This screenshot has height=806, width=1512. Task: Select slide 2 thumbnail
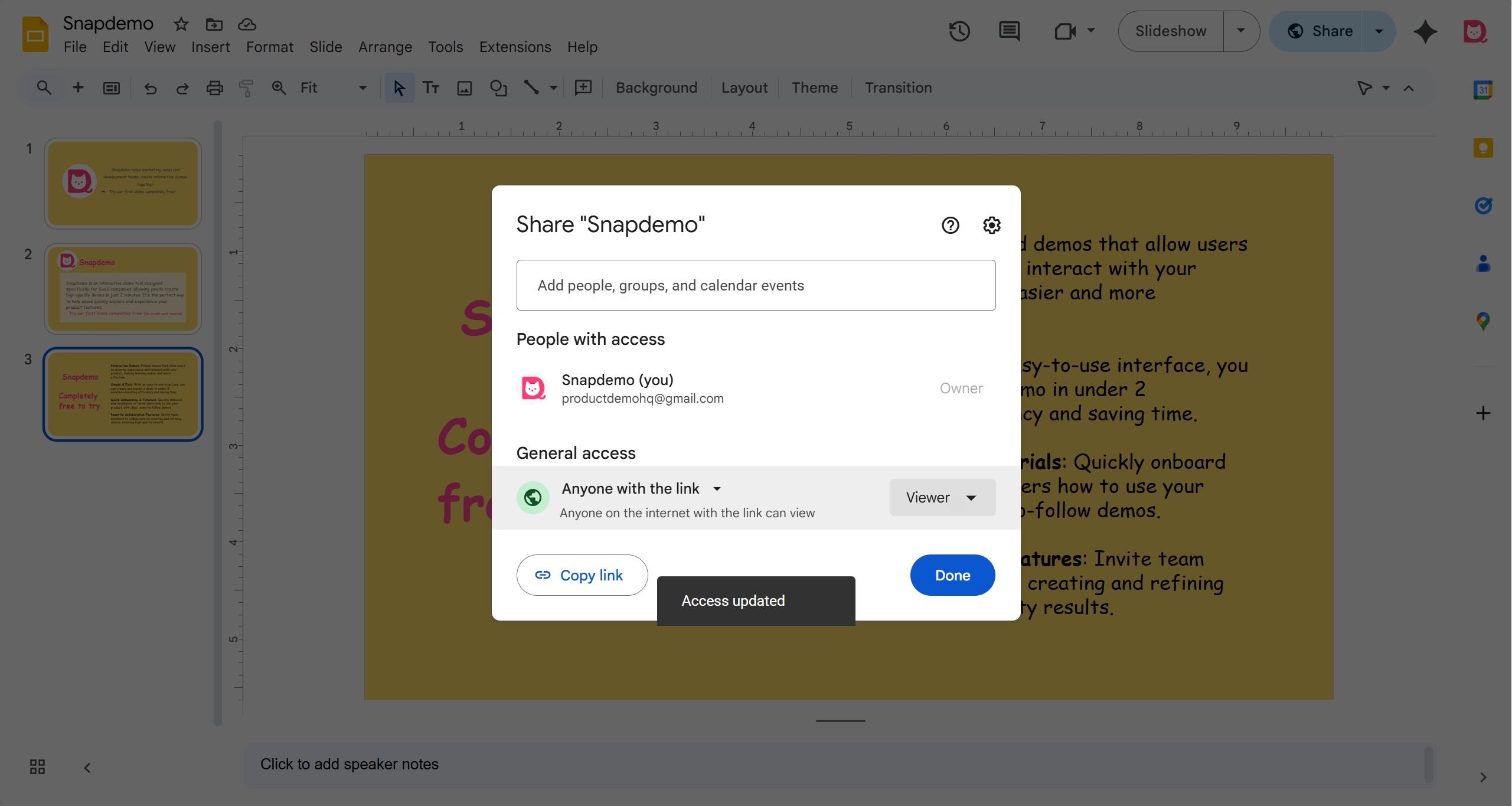coord(123,289)
